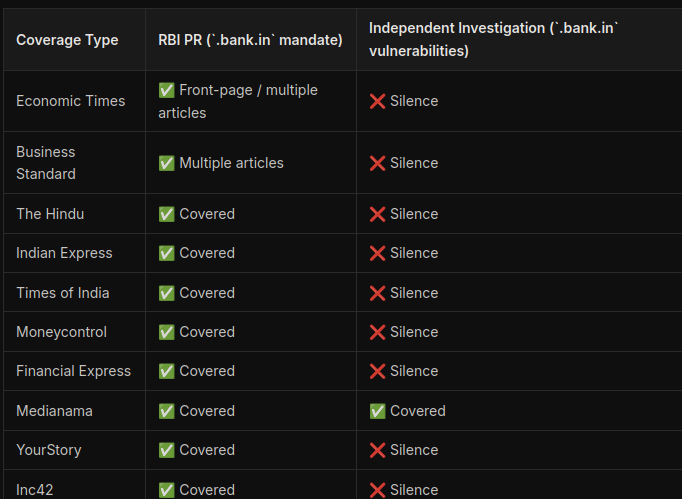Click the green check in Economic Times row
Viewport: 682px width, 499px height.
click(166, 90)
